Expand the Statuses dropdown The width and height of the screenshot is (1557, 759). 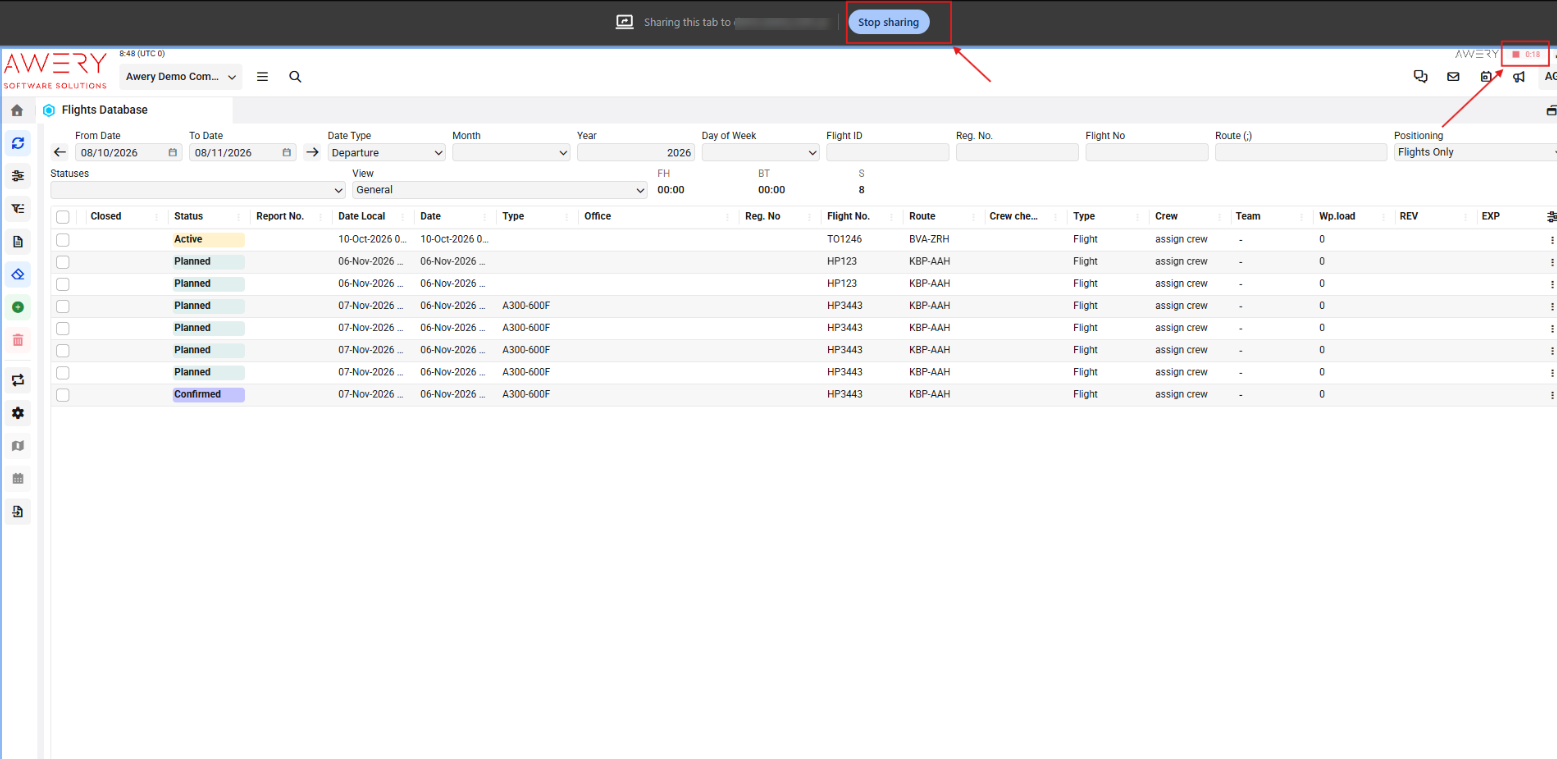[x=198, y=190]
